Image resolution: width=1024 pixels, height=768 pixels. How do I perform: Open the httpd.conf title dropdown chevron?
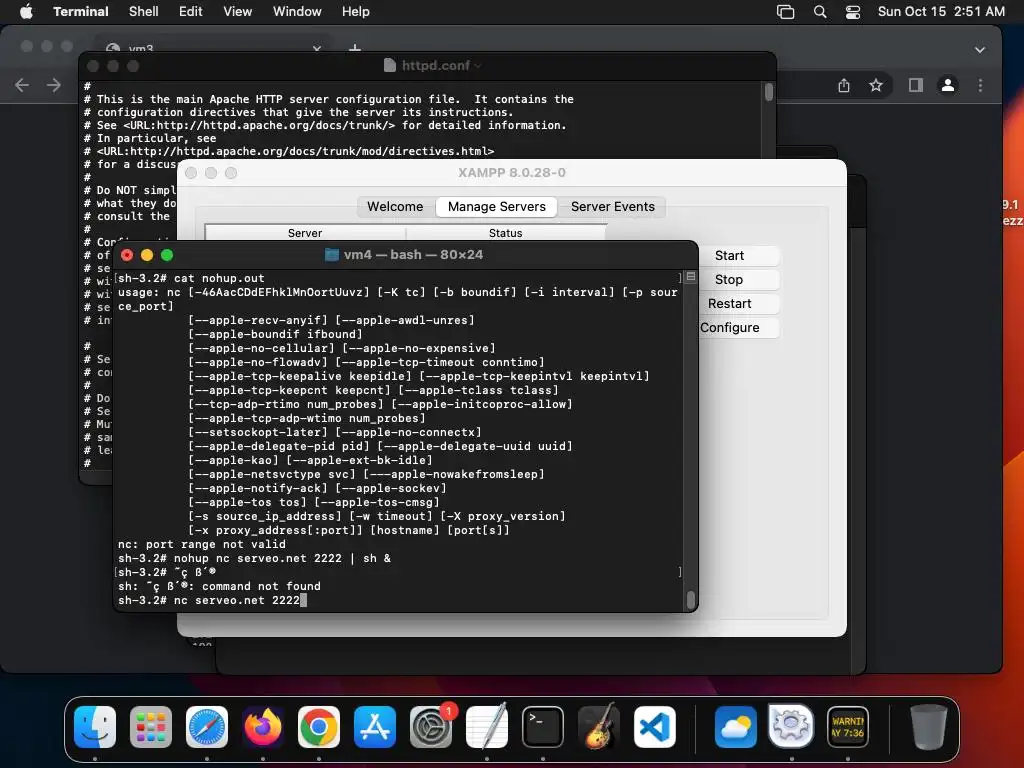tap(478, 66)
